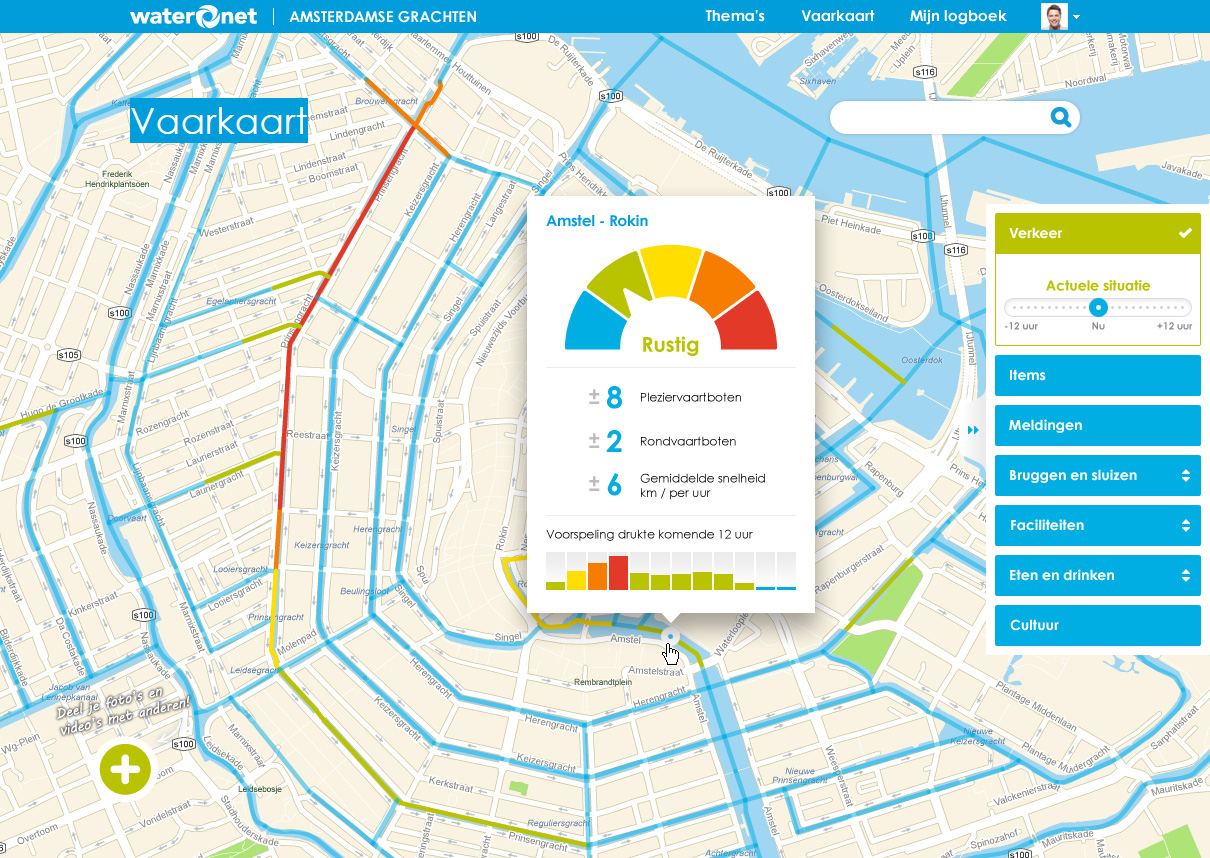Toggle the Items layer
The image size is (1210, 858).
pos(1097,375)
